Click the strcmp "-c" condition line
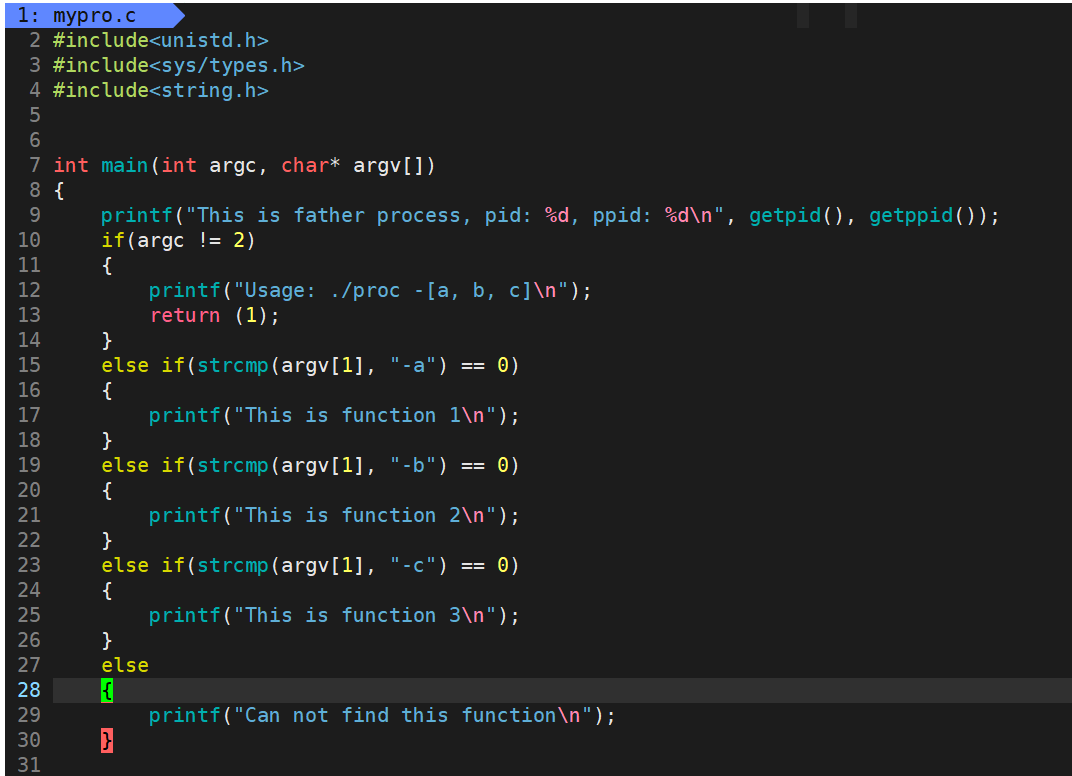Viewport: 1072px width, 776px height. point(310,565)
